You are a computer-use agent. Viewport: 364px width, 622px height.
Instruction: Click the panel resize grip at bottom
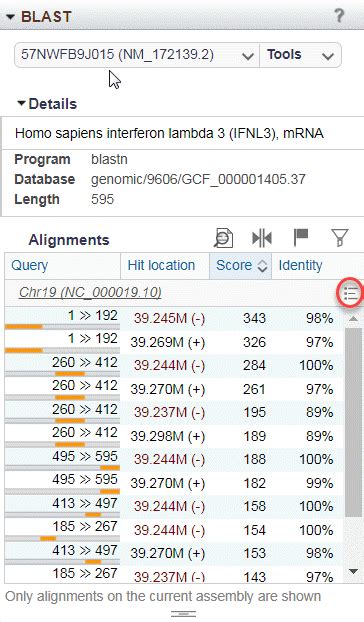coord(184,614)
